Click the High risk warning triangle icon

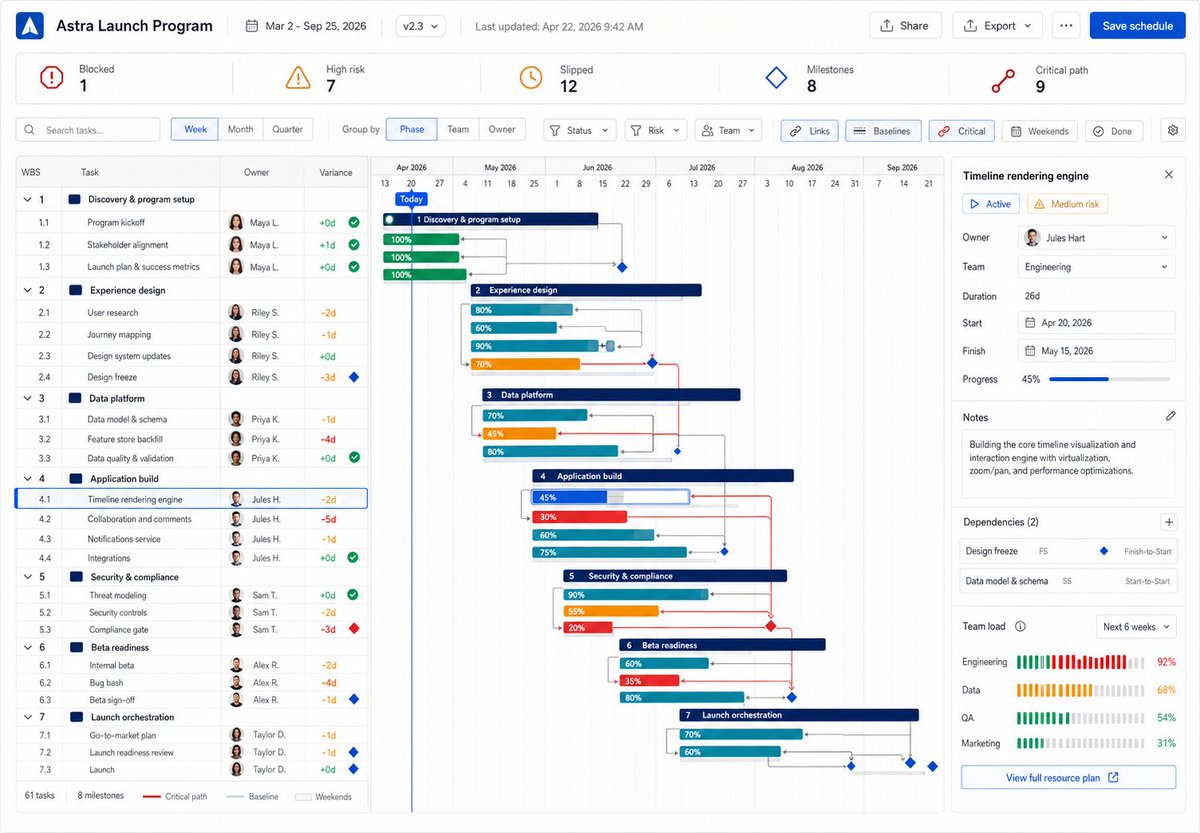(x=298, y=78)
